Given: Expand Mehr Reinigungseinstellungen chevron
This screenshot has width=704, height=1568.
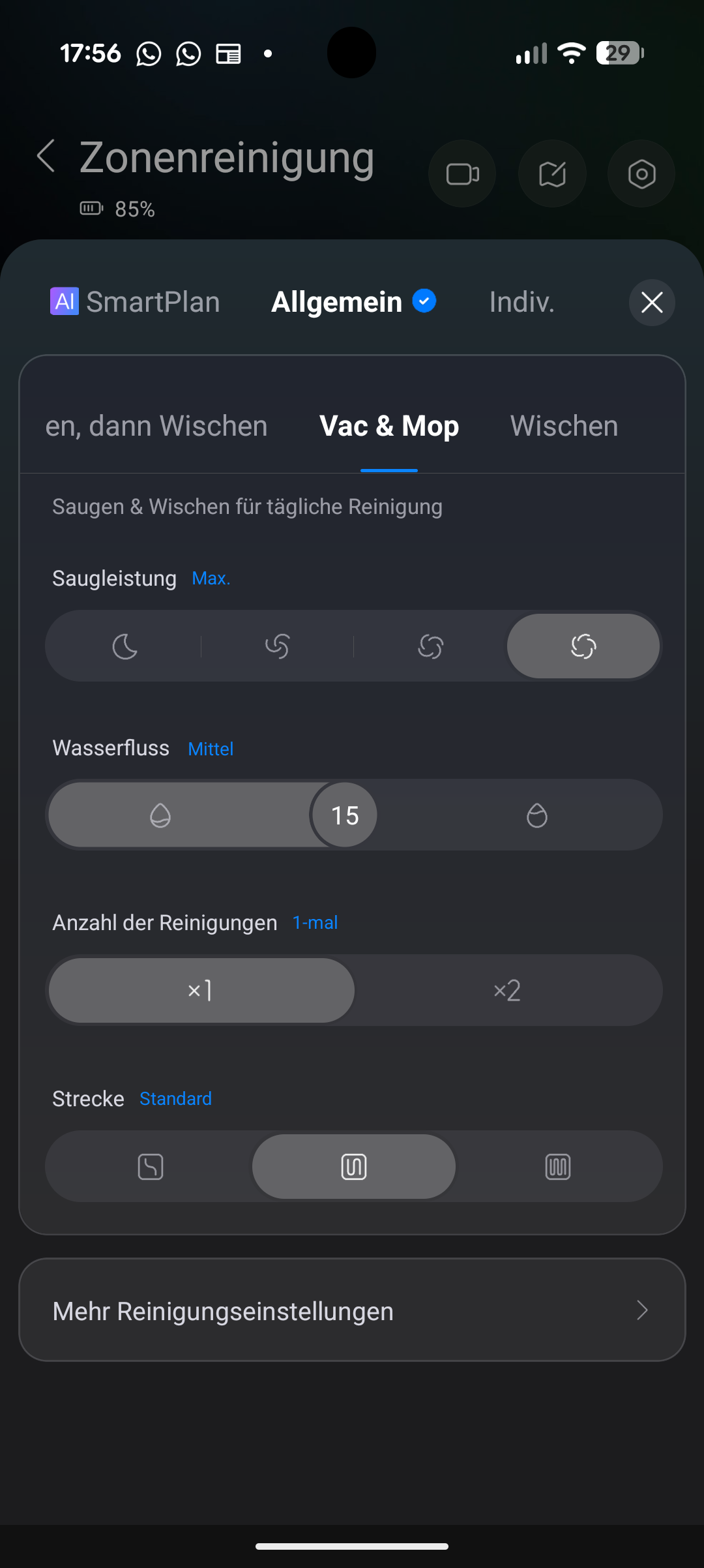Looking at the screenshot, I should (x=642, y=1310).
